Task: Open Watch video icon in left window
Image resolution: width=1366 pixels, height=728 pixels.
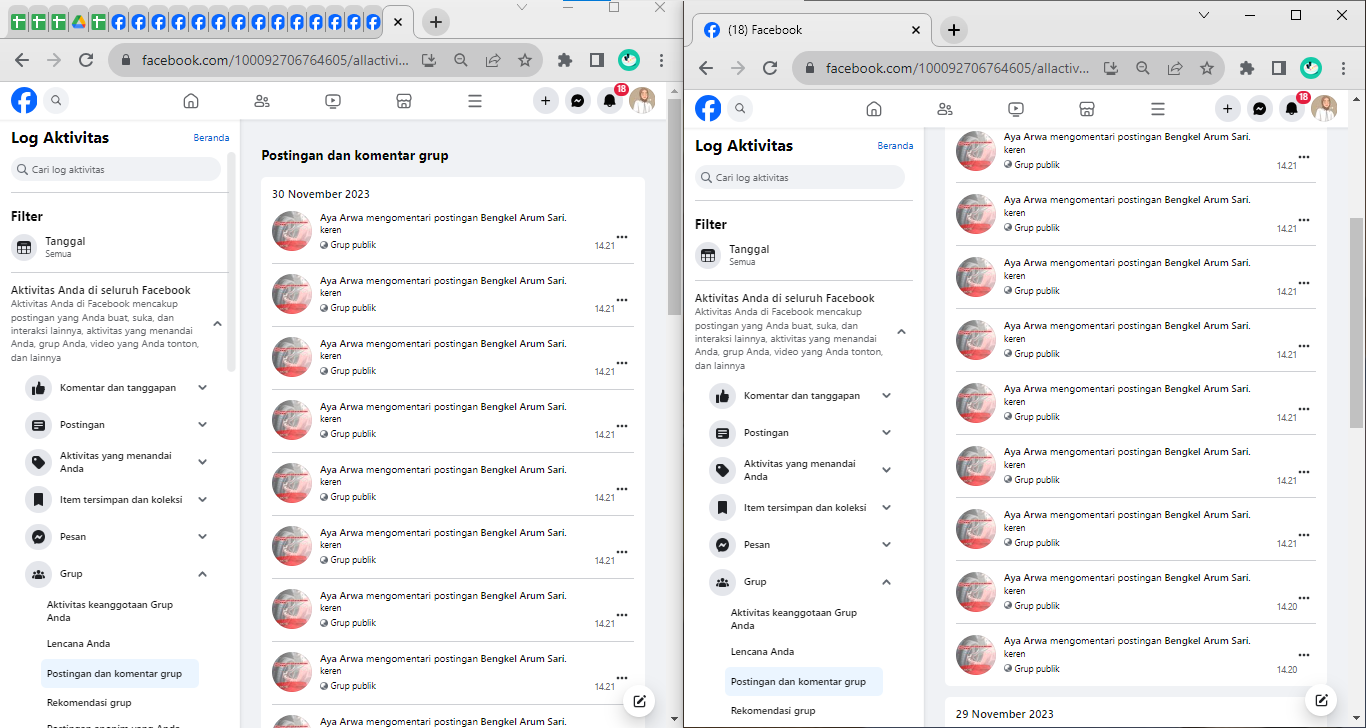Action: [333, 100]
